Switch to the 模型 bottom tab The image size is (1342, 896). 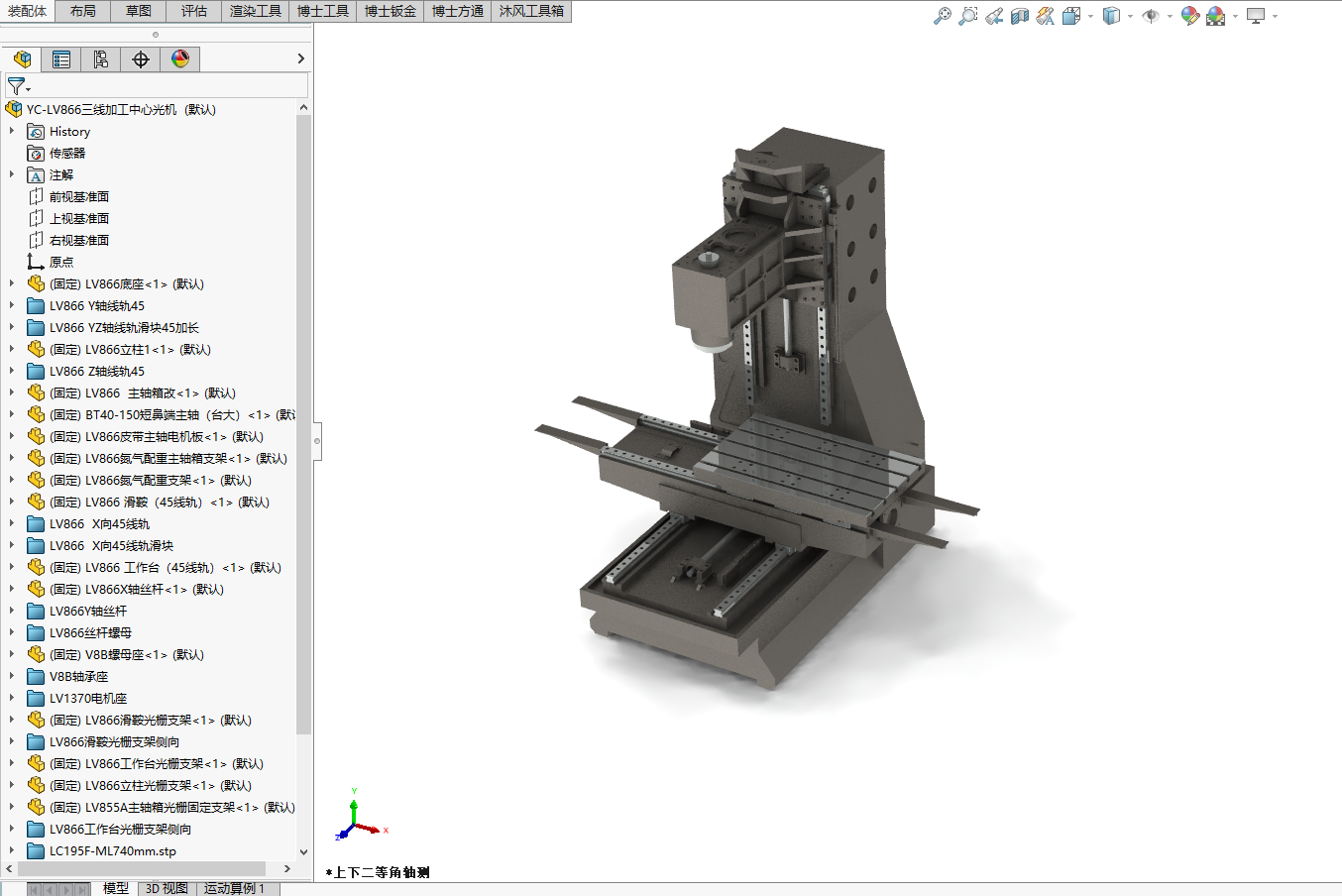[116, 889]
